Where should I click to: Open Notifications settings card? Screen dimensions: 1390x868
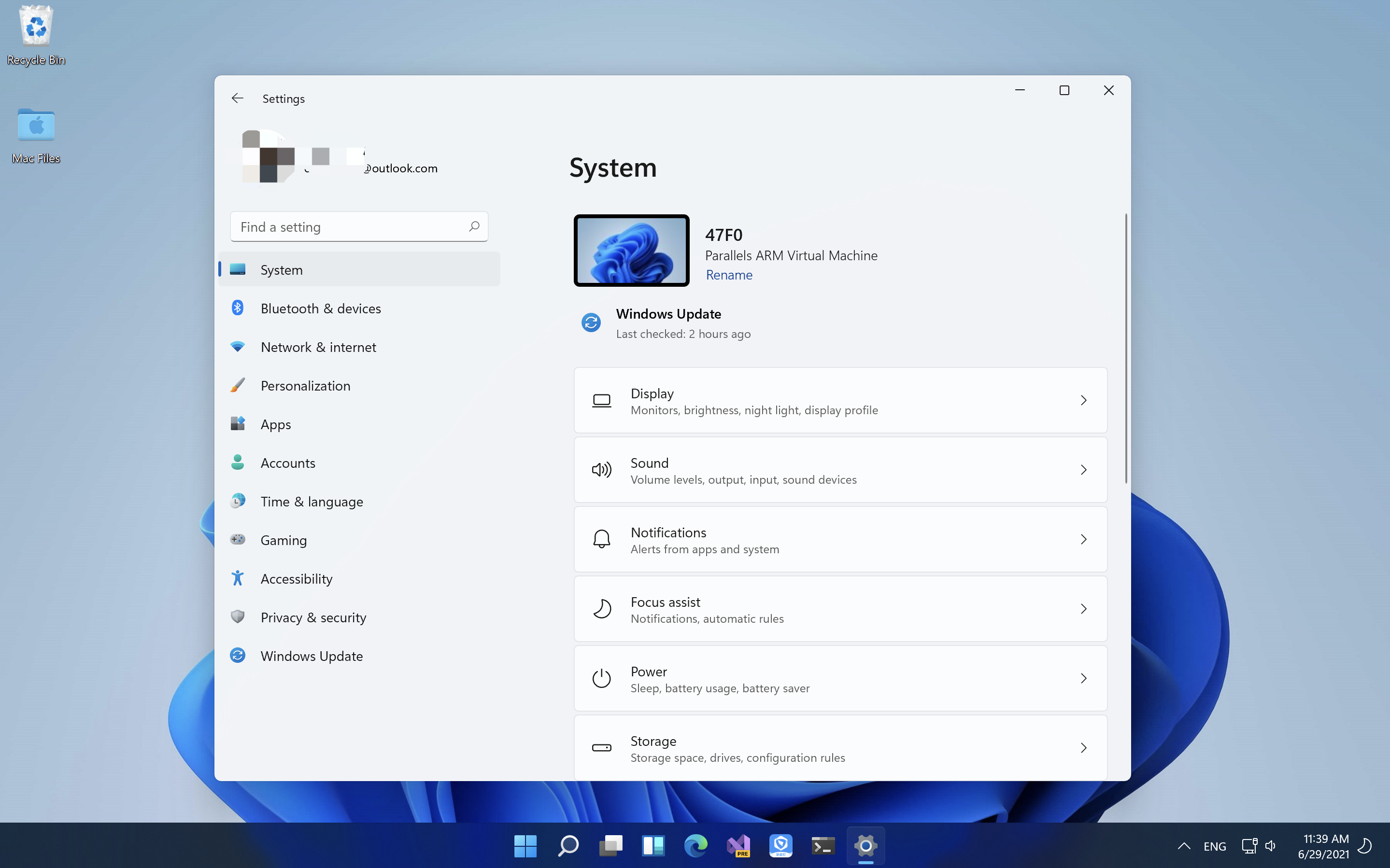(x=840, y=539)
